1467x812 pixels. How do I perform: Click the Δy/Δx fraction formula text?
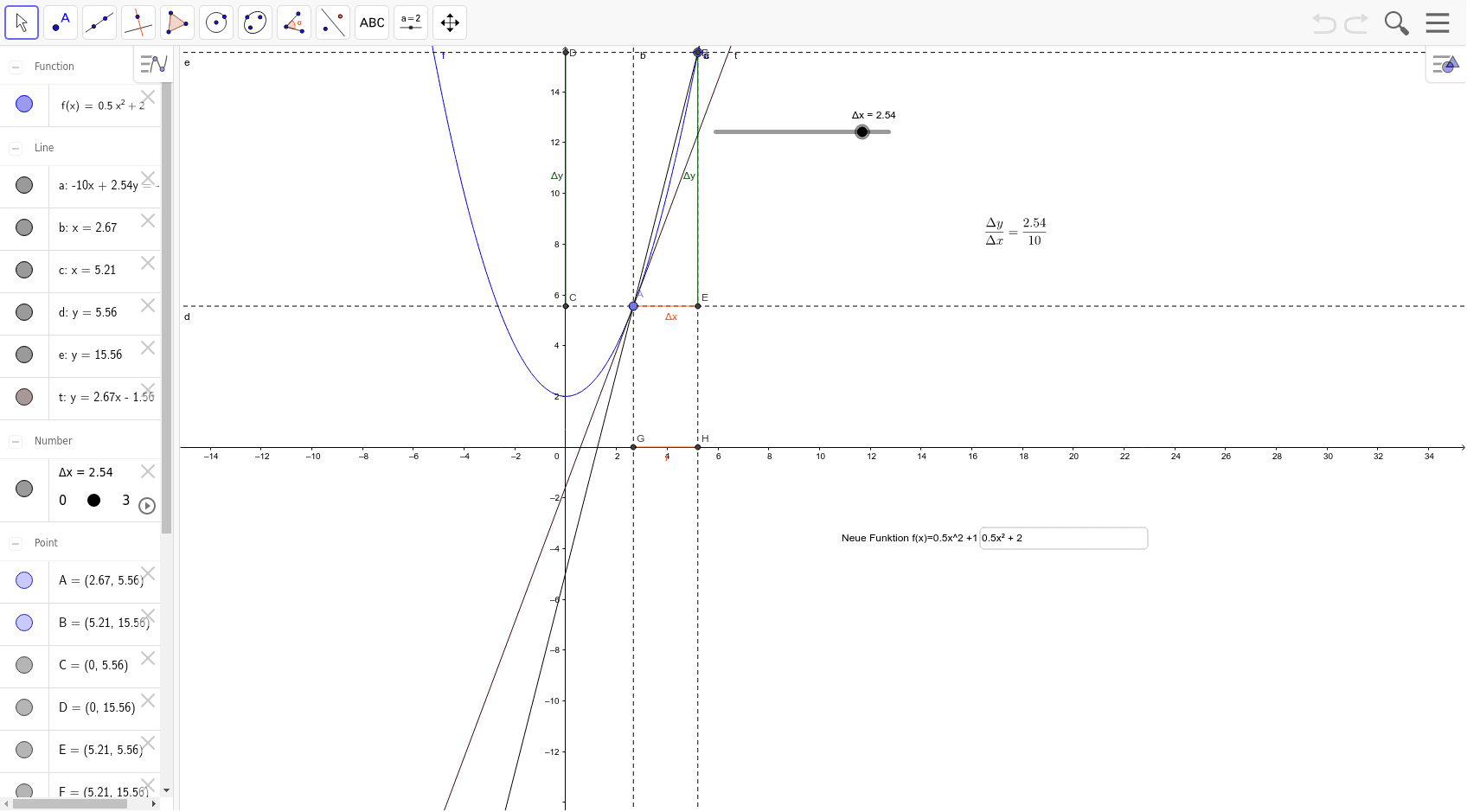coord(1015,232)
